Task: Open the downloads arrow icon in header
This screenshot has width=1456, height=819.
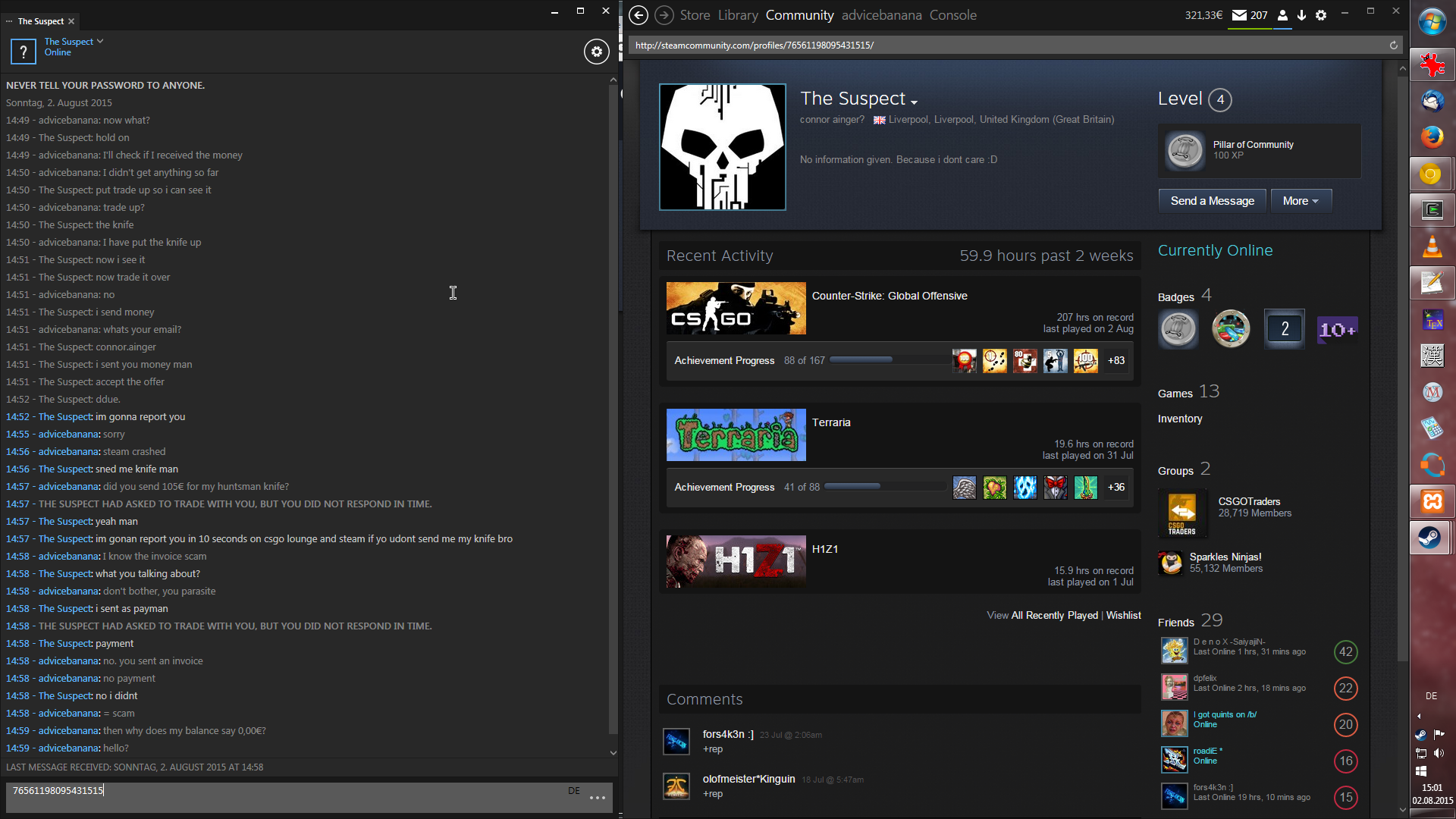Action: (x=1301, y=15)
